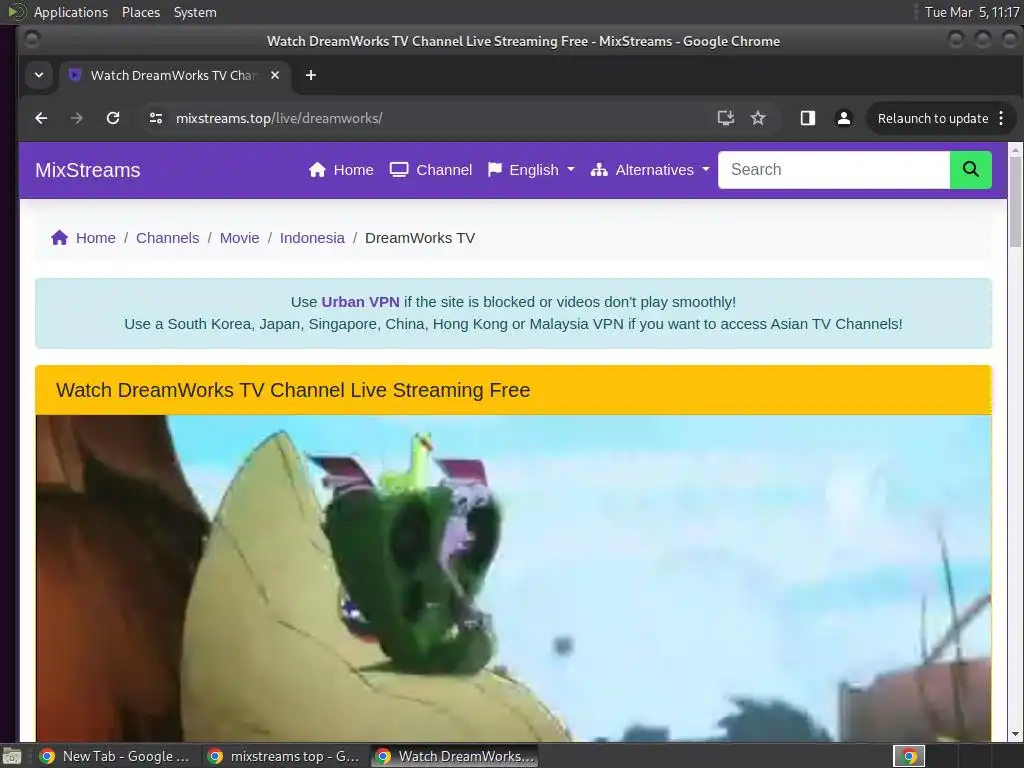The image size is (1024, 768).
Task: Open the Home breadcrumb link
Action: point(95,238)
